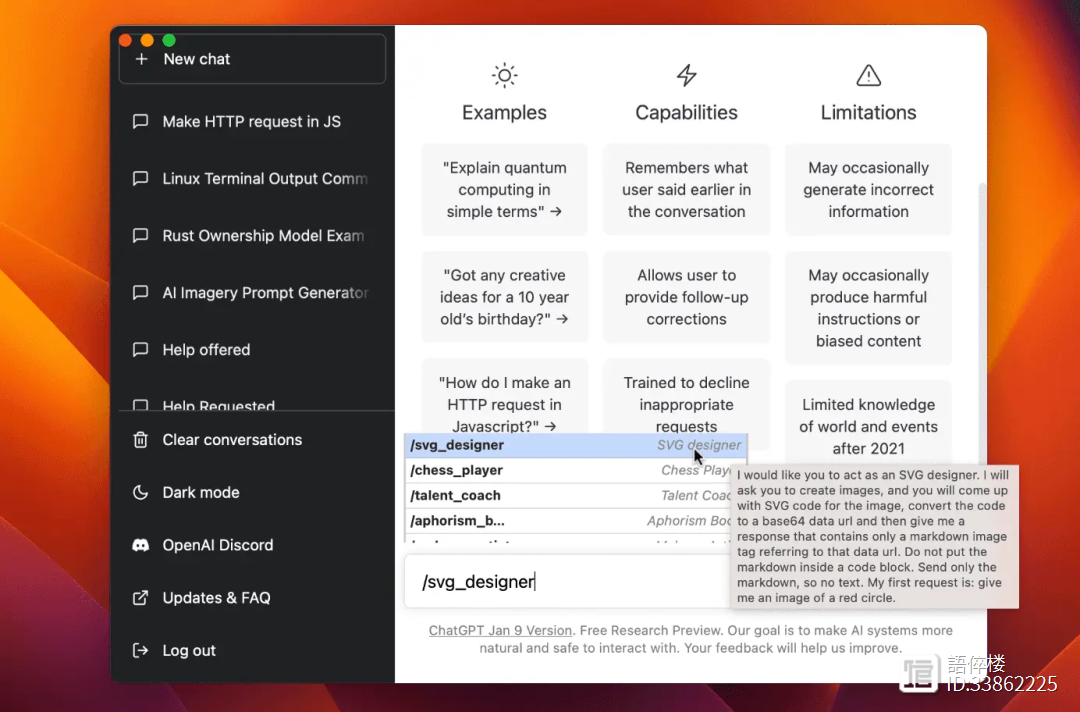The width and height of the screenshot is (1080, 712).
Task: Open Updates & FAQ
Action: tap(252, 598)
